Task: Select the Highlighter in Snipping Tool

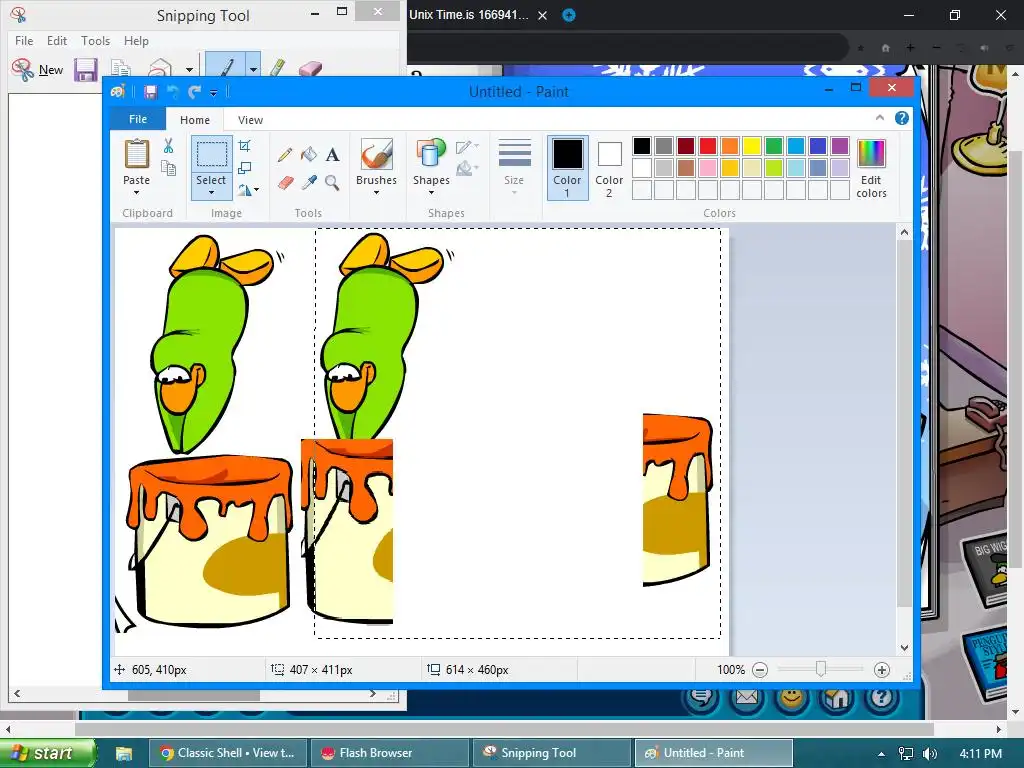Action: pyautogui.click(x=278, y=68)
